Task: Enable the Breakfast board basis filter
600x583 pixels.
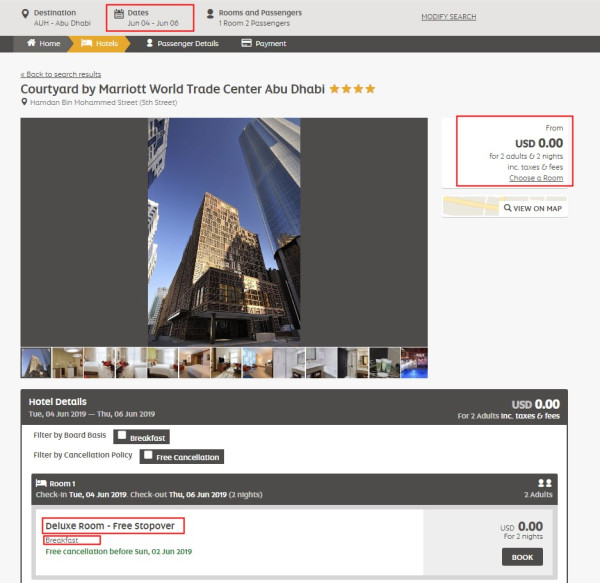Action: tap(120, 436)
